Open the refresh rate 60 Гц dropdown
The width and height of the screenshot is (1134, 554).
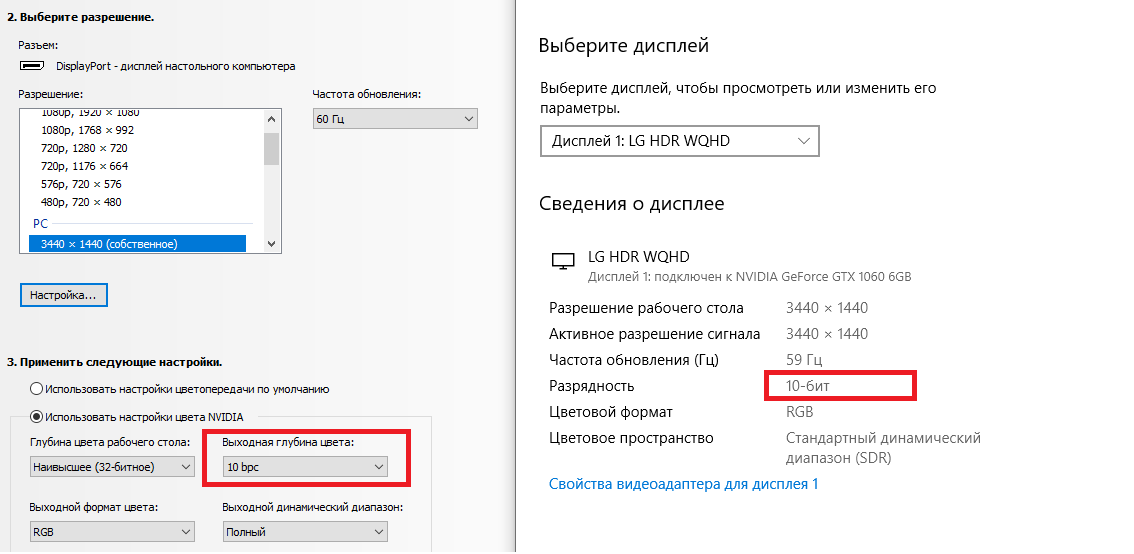[395, 119]
